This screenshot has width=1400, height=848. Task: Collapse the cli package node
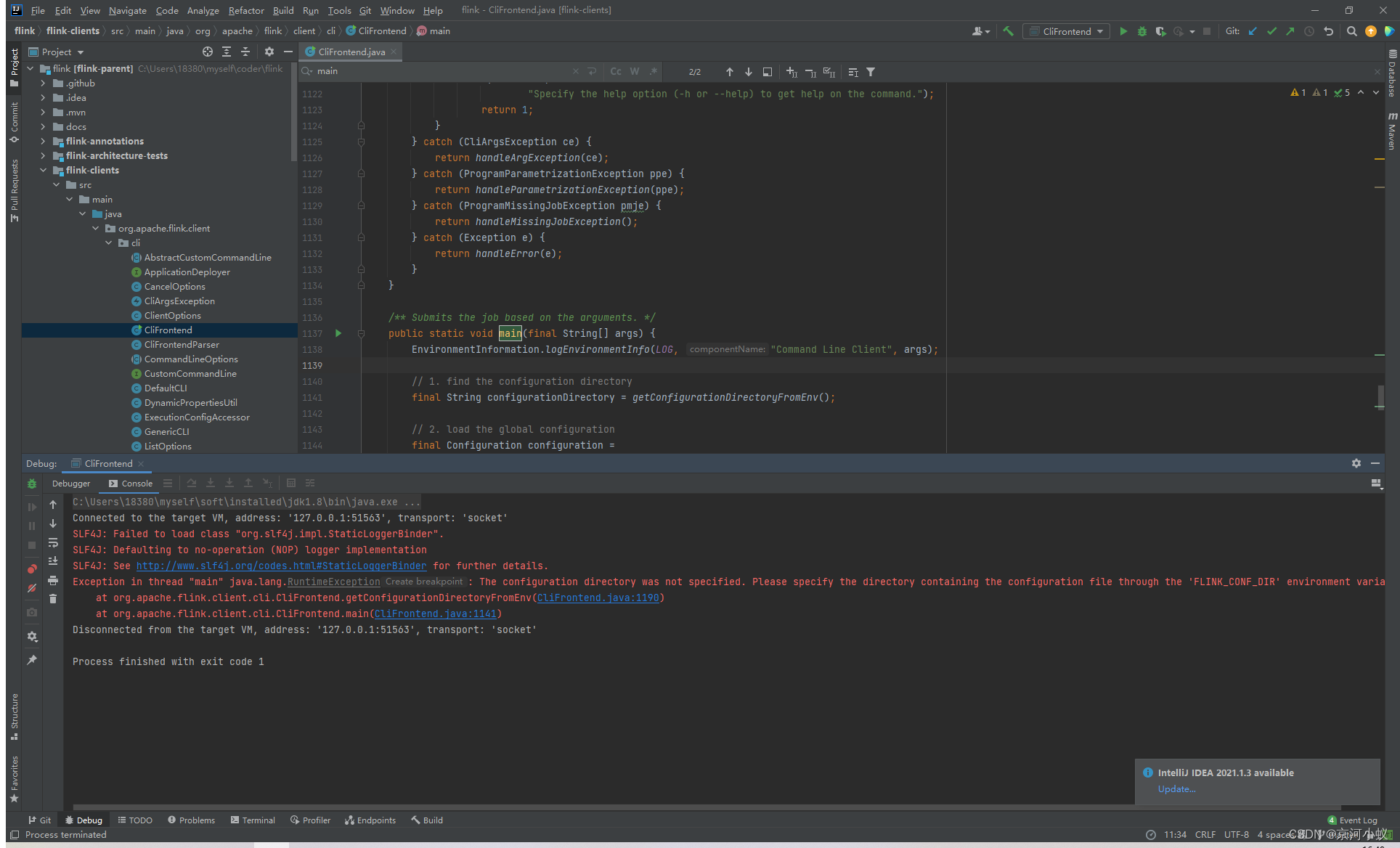(109, 243)
